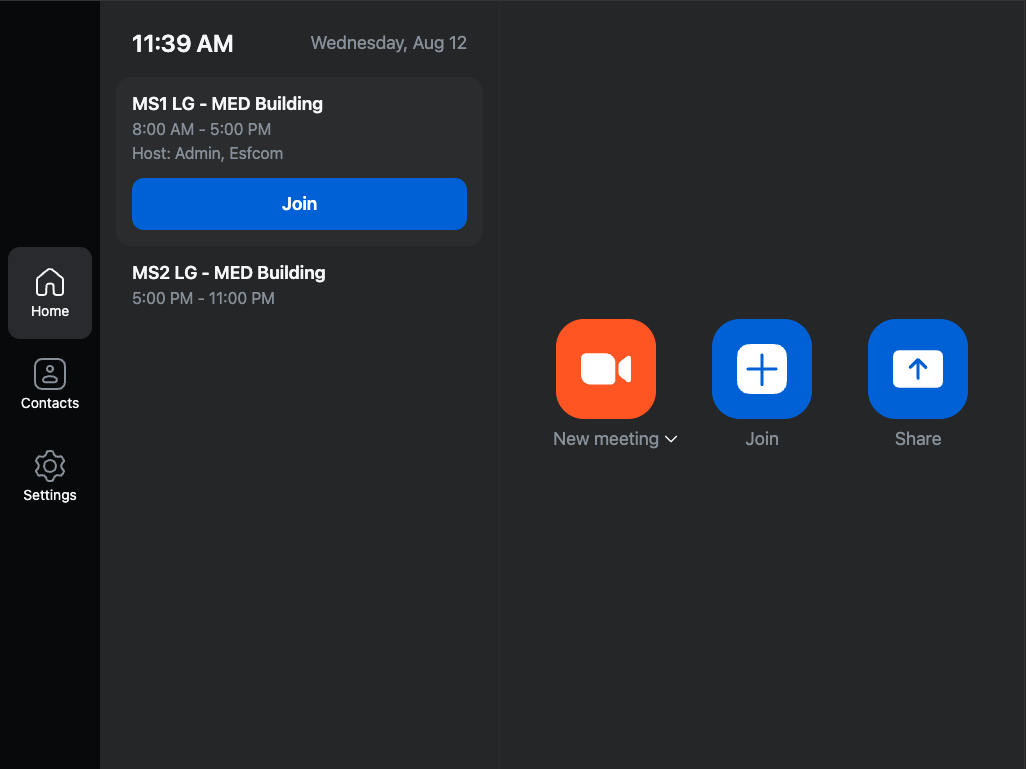
Task: Click the Share screen arrow icon
Action: click(x=917, y=369)
